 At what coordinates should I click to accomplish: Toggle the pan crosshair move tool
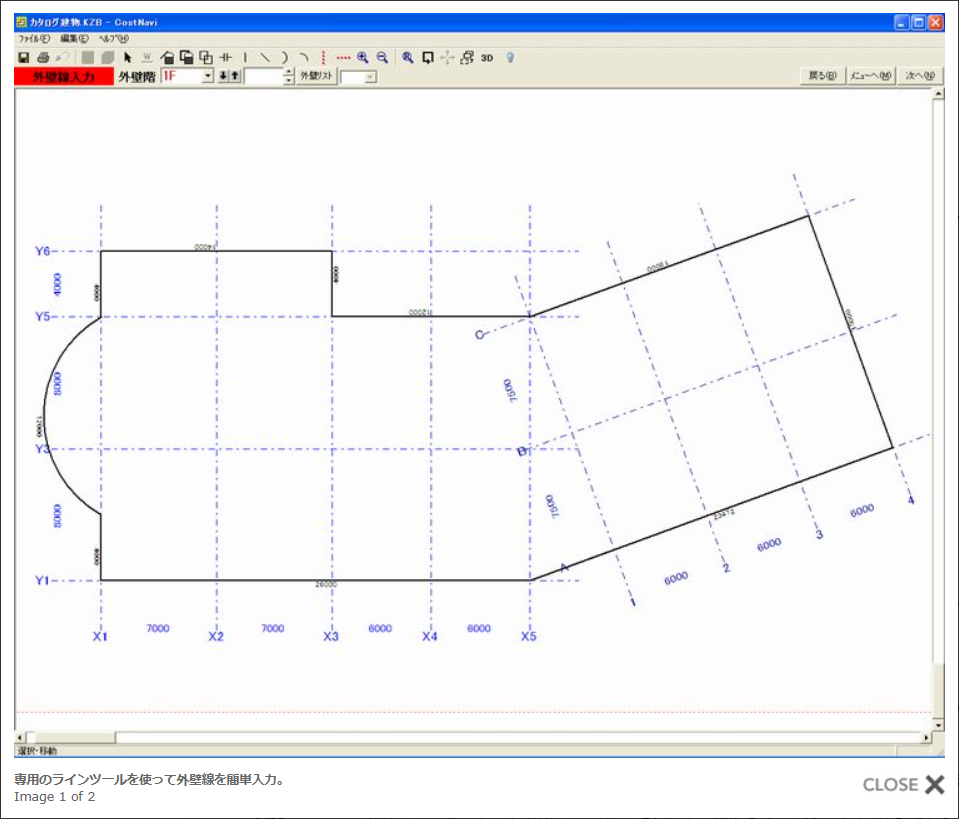pyautogui.click(x=446, y=58)
